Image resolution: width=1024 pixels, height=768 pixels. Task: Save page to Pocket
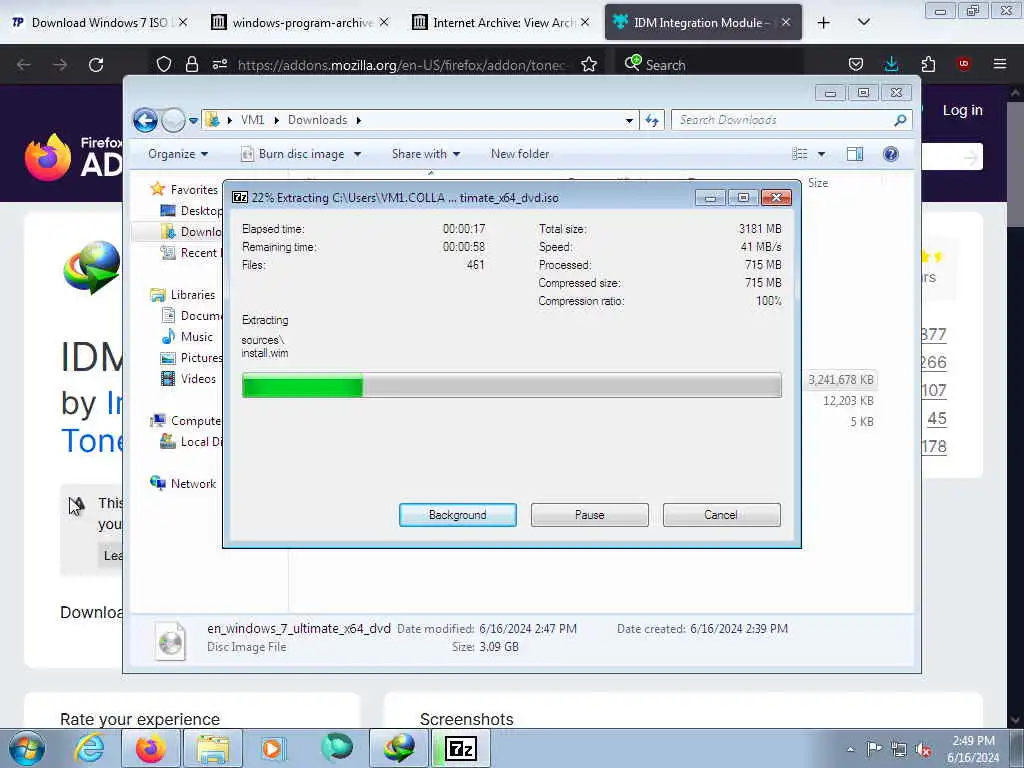[x=856, y=64]
